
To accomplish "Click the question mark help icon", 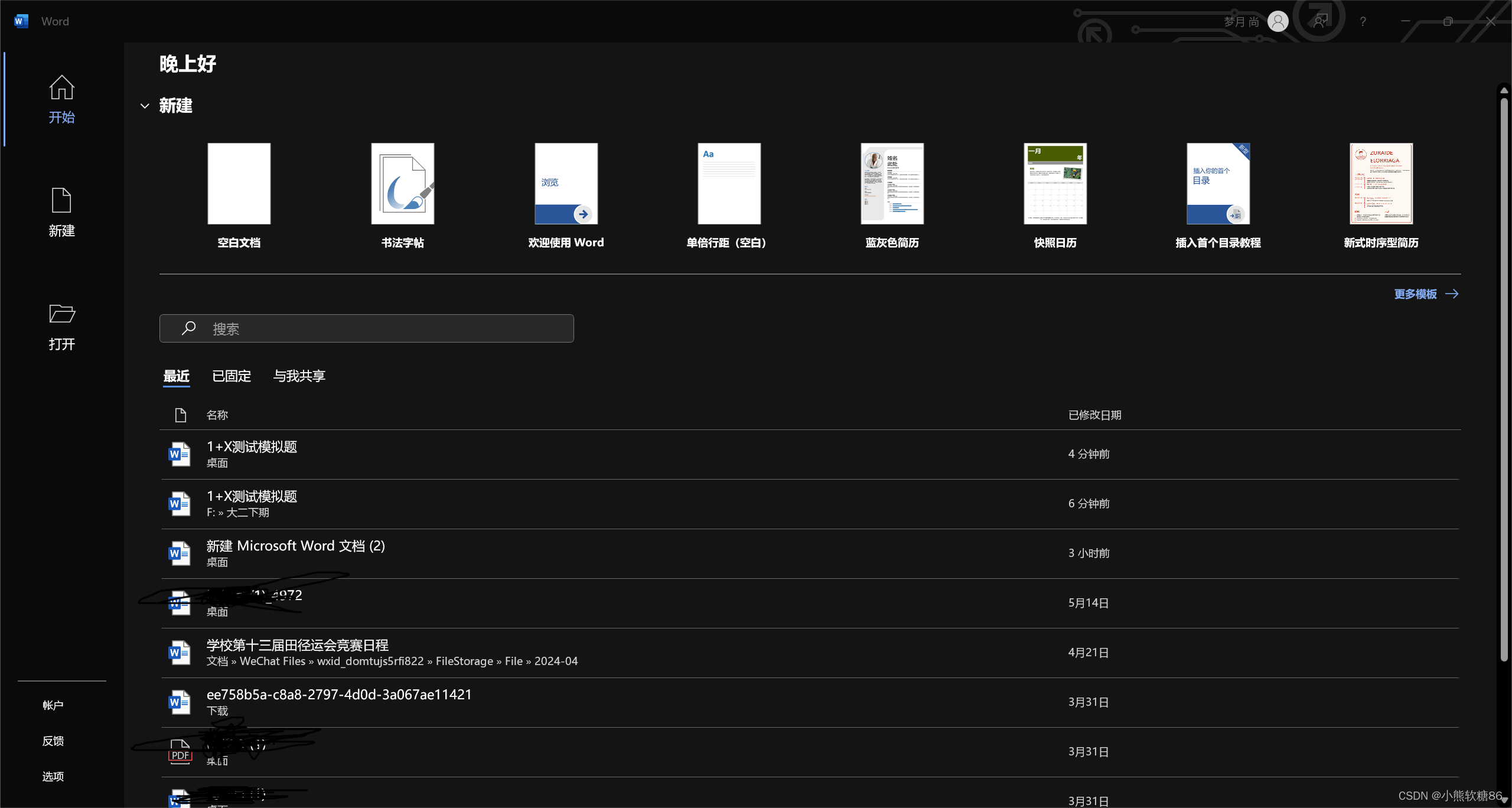I will pos(1363,21).
